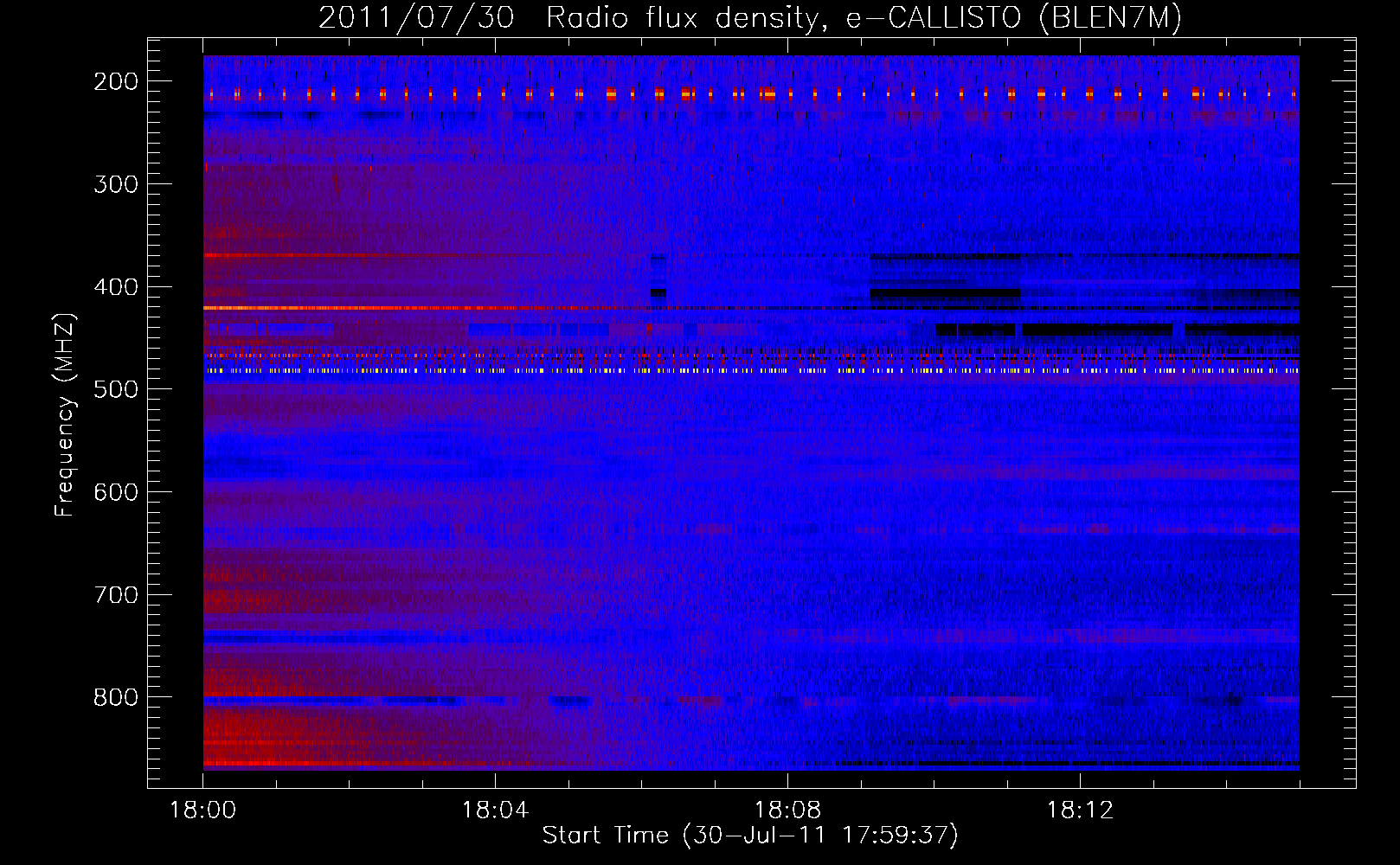Click the 'Frequency (MHZ)' axis label
This screenshot has height=865, width=1400.
66,414
